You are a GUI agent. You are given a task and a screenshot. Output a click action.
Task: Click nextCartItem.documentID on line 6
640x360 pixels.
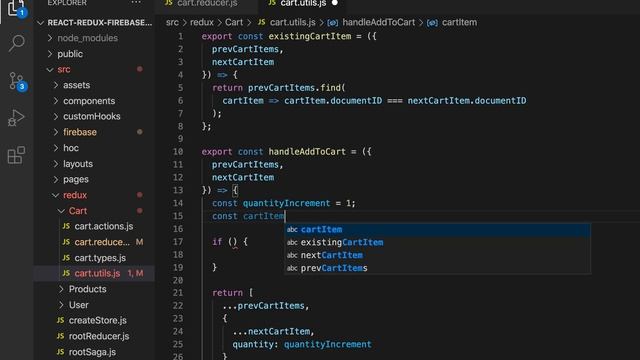pyautogui.click(x=467, y=100)
